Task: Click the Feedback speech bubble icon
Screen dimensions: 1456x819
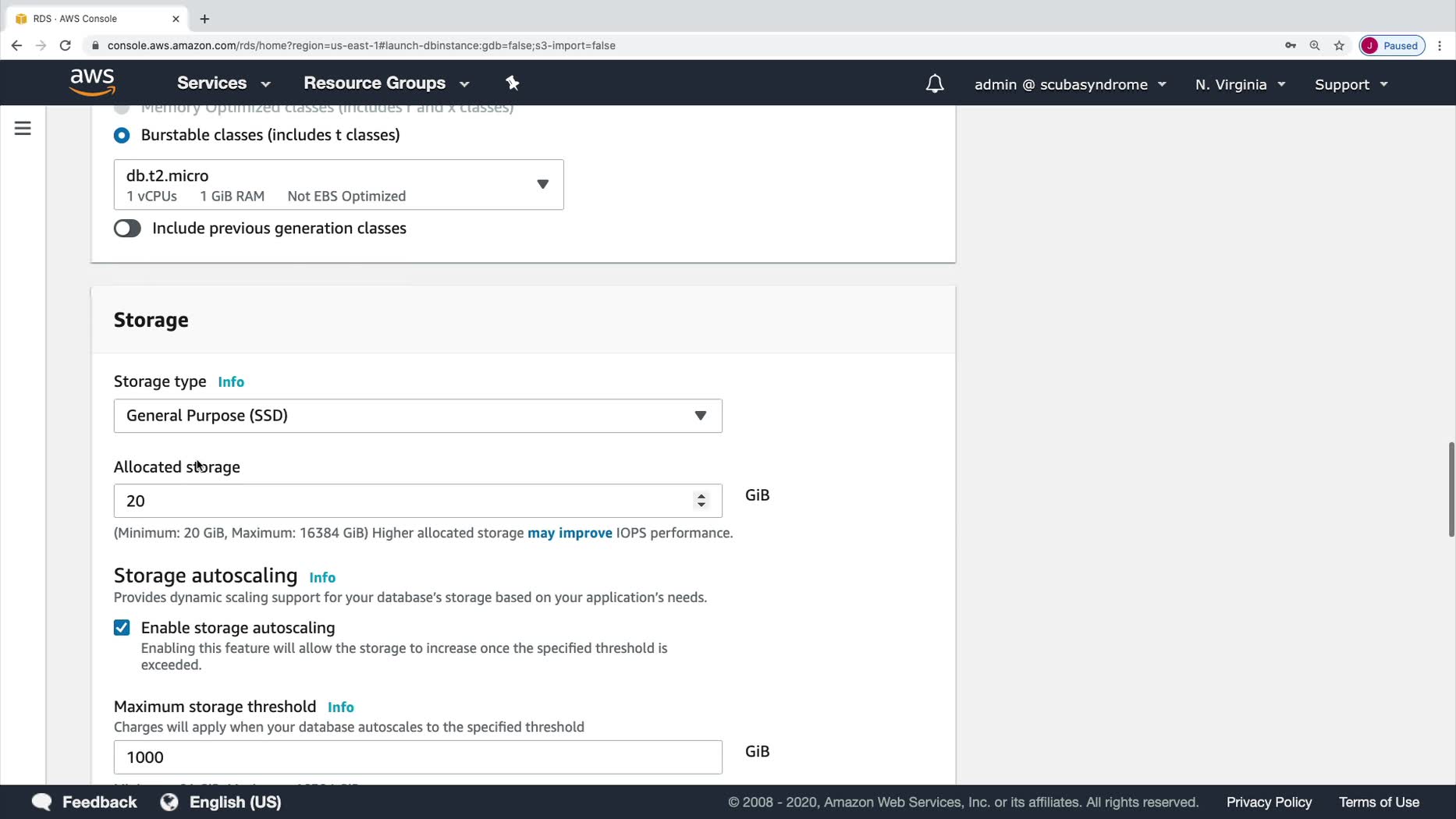Action: click(42, 802)
